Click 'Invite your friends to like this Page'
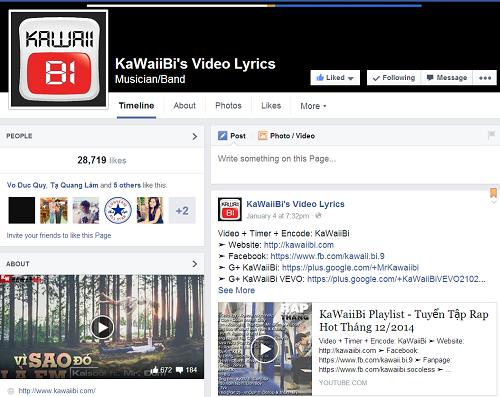This screenshot has height=397, width=500. click(59, 235)
